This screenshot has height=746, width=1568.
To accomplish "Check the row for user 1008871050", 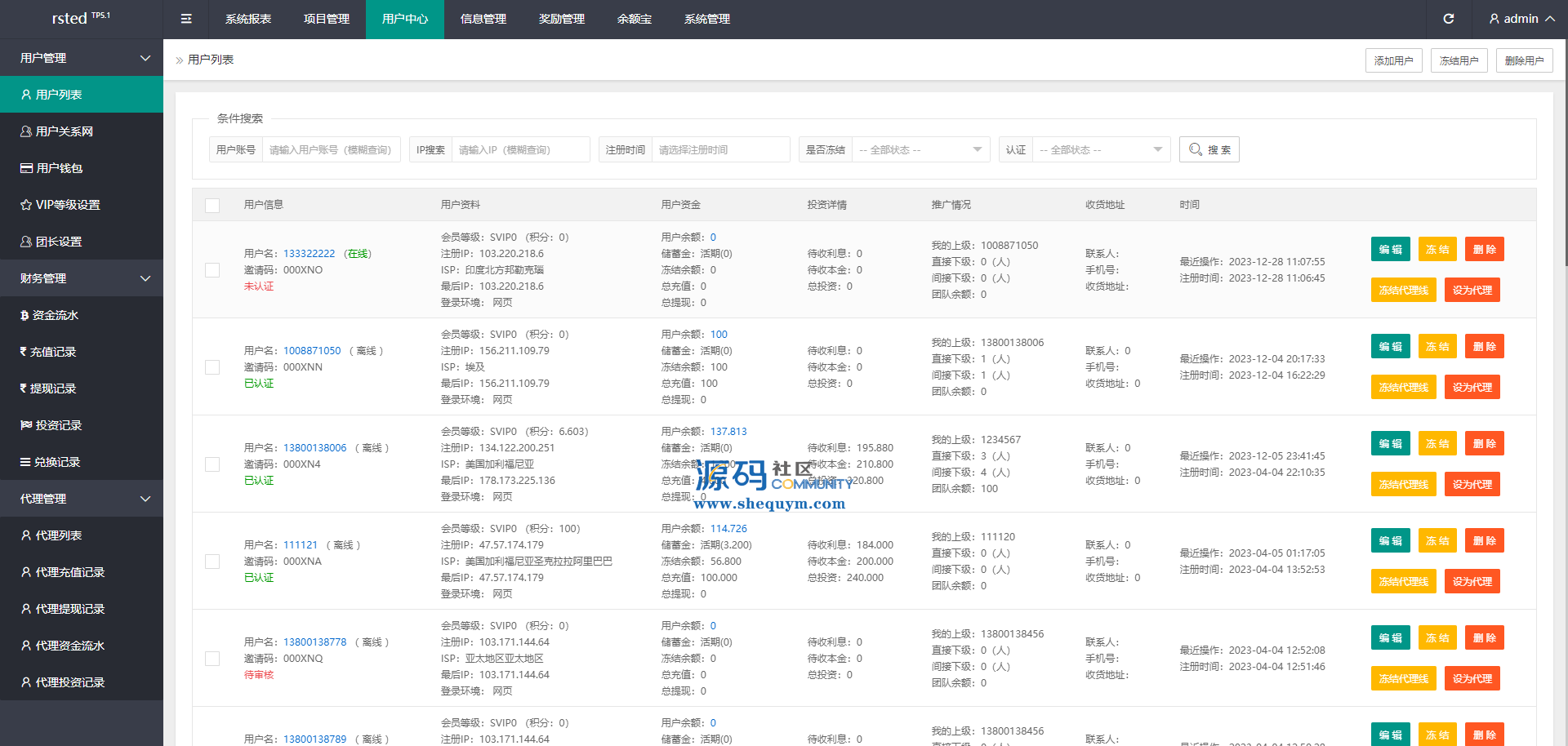I will point(212,367).
